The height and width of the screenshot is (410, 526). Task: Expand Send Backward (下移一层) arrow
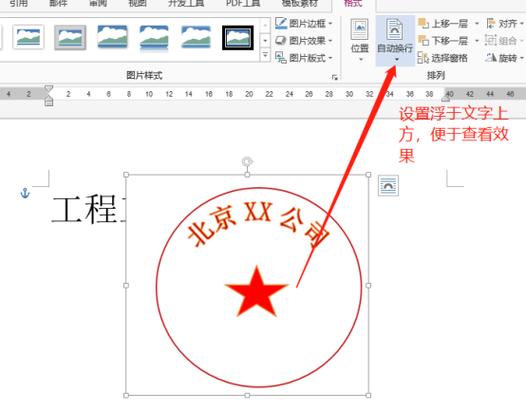click(x=477, y=41)
